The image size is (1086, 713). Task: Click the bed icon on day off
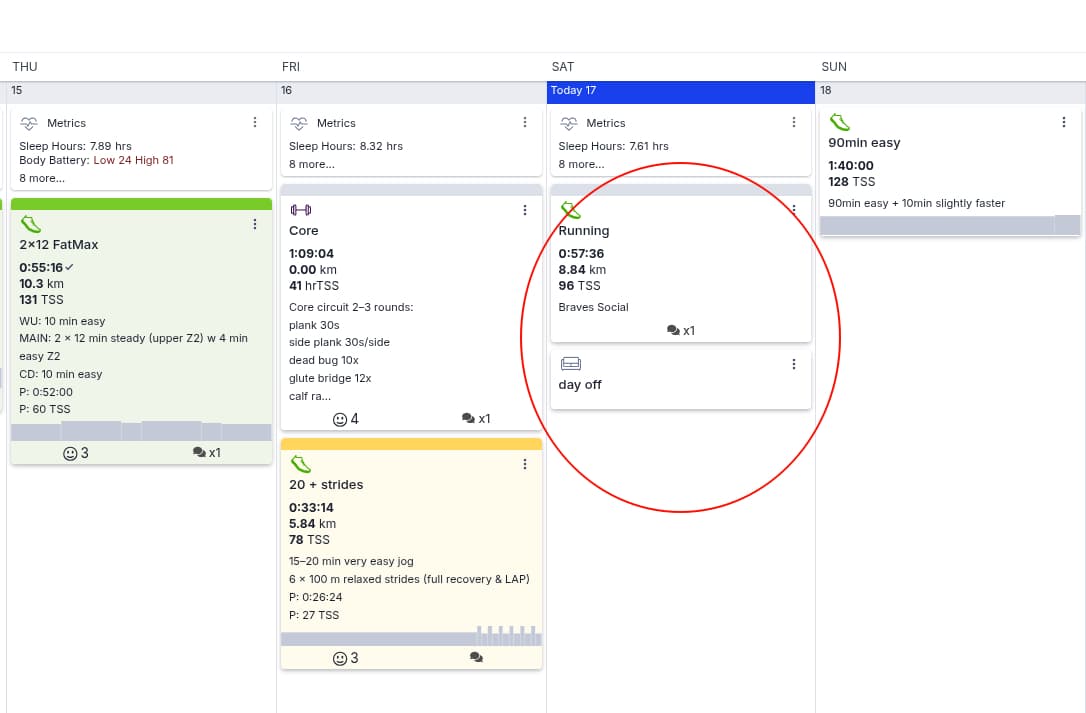(x=570, y=364)
